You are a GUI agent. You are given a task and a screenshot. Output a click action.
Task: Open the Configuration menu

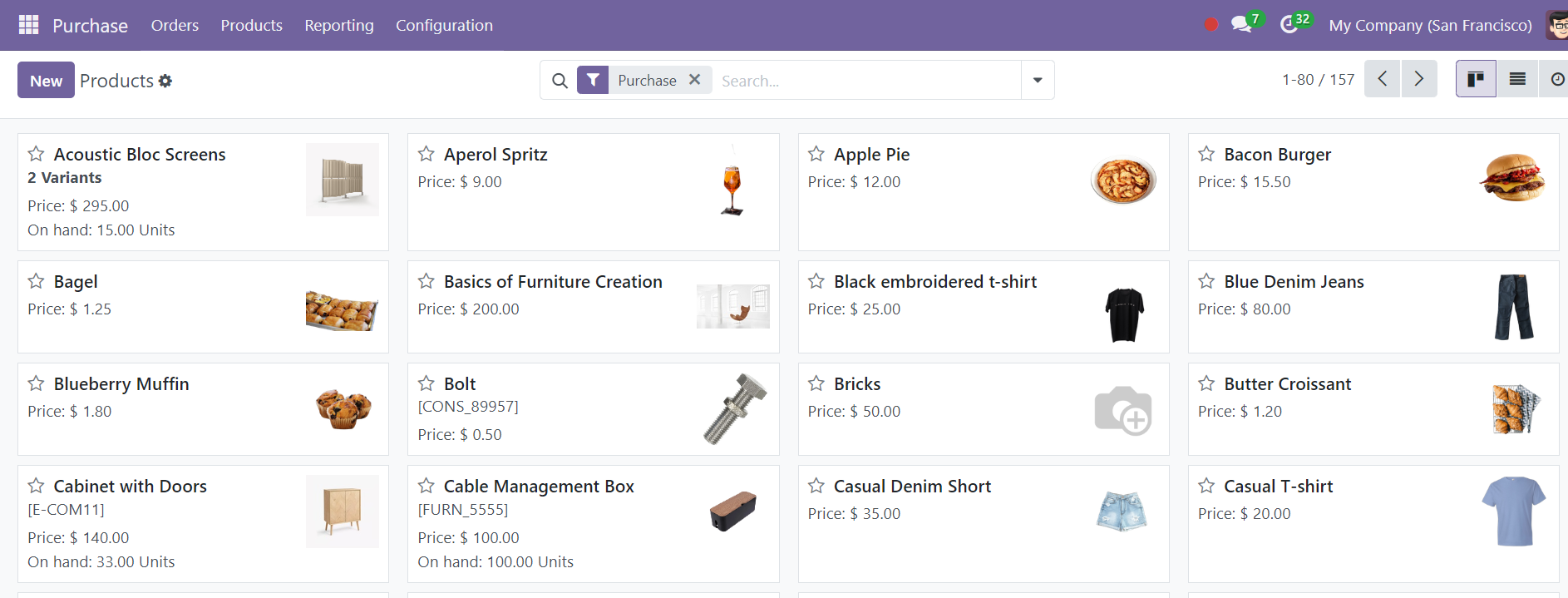pos(444,25)
